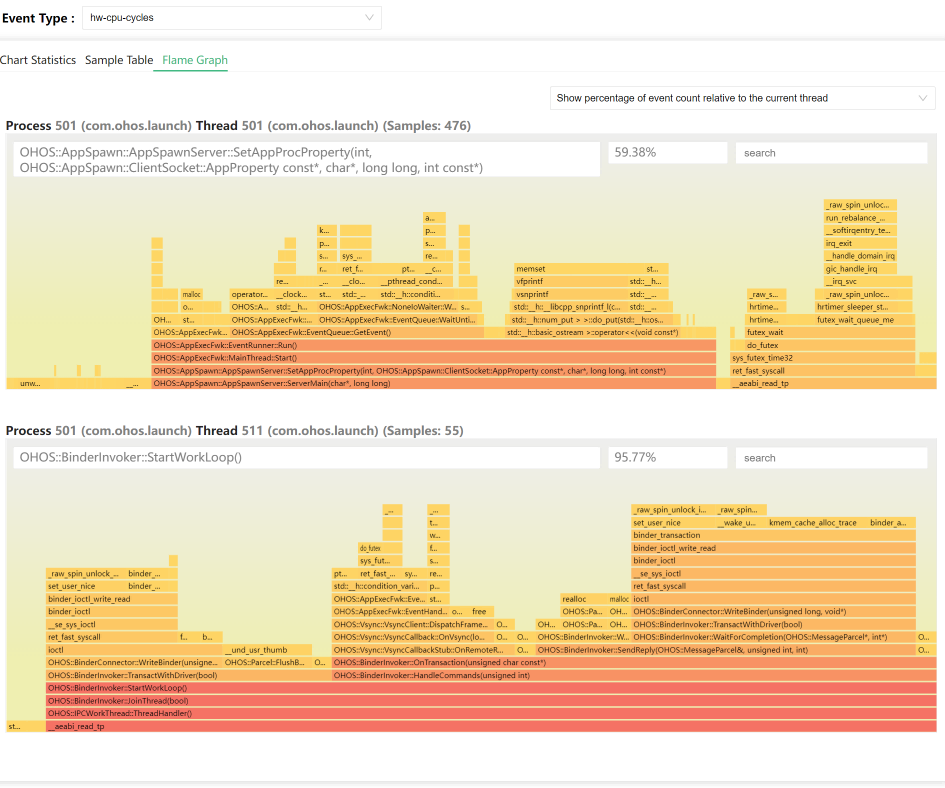945x788 pixels.
Task: Select the kmem_cache_alloc_trace flame block
Action: coord(813,522)
